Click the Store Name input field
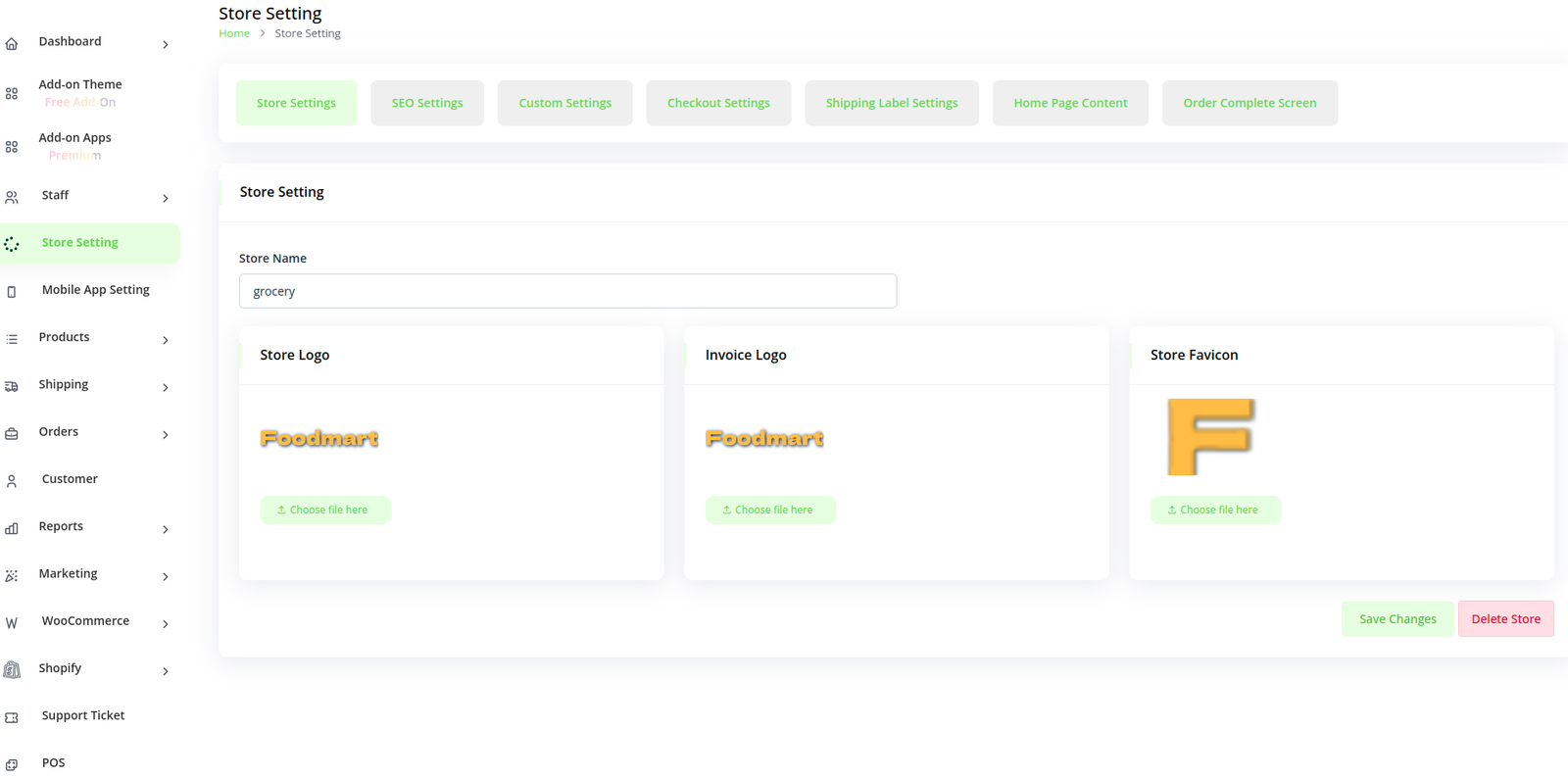 567,291
